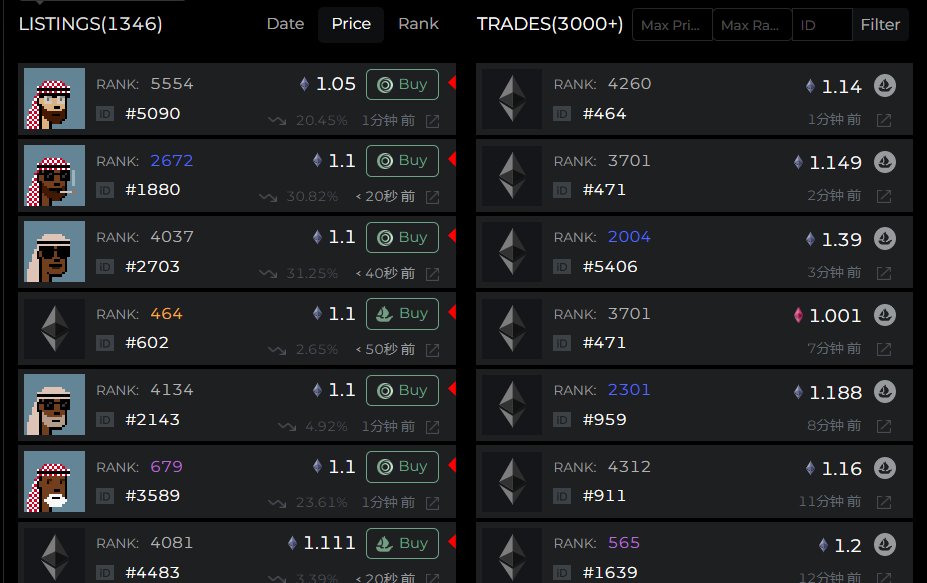
Task: Select orange rank value 464
Action: [166, 314]
